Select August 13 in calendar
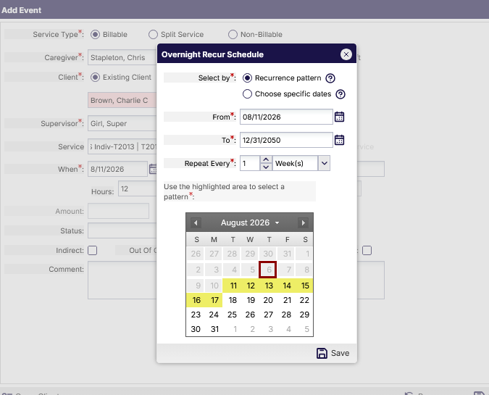The height and width of the screenshot is (395, 489). tap(269, 286)
